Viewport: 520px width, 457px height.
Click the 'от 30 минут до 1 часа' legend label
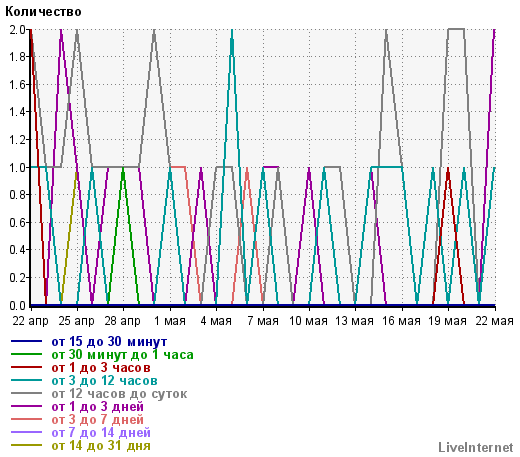pyautogui.click(x=122, y=355)
